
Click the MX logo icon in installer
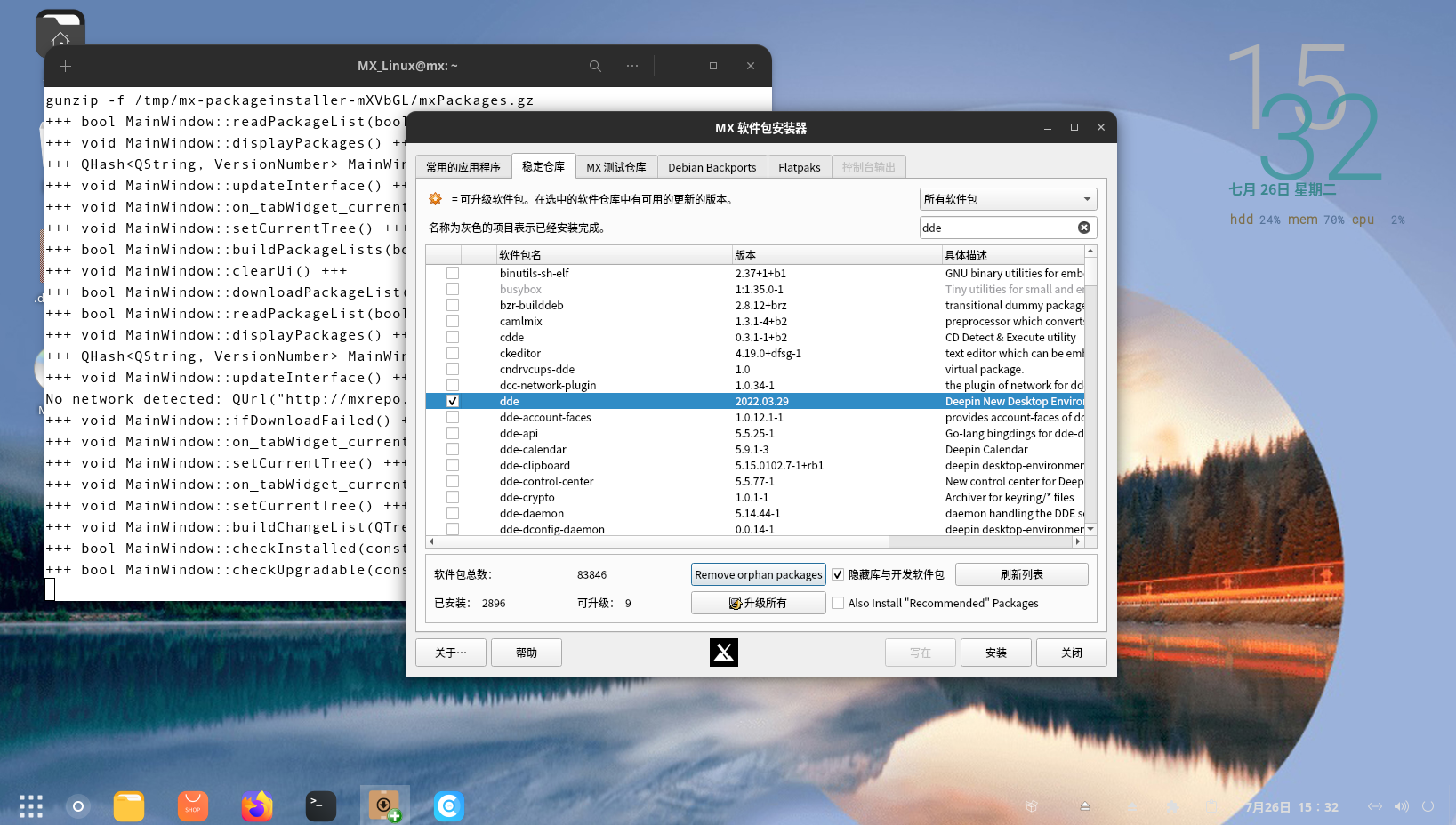point(723,653)
